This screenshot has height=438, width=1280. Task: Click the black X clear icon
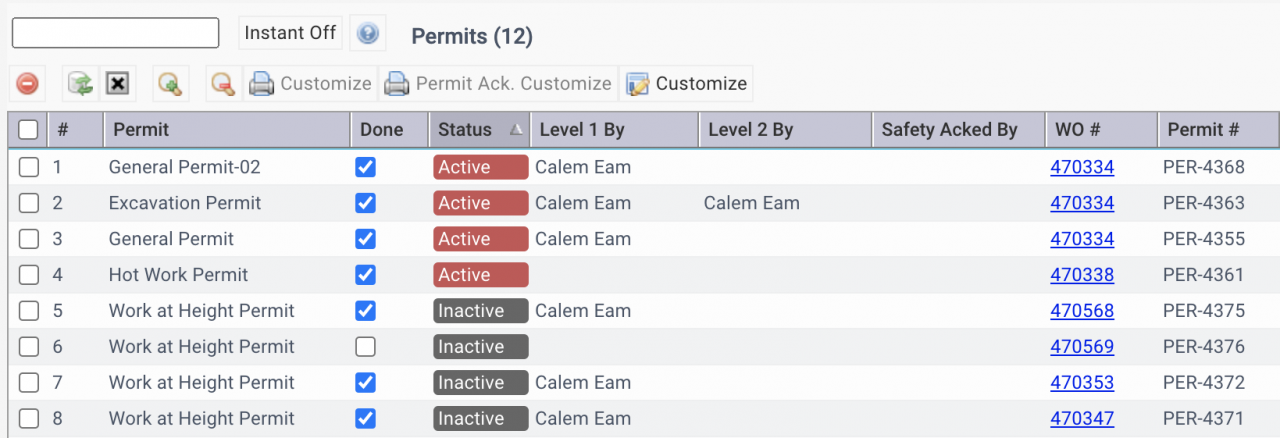[x=117, y=84]
